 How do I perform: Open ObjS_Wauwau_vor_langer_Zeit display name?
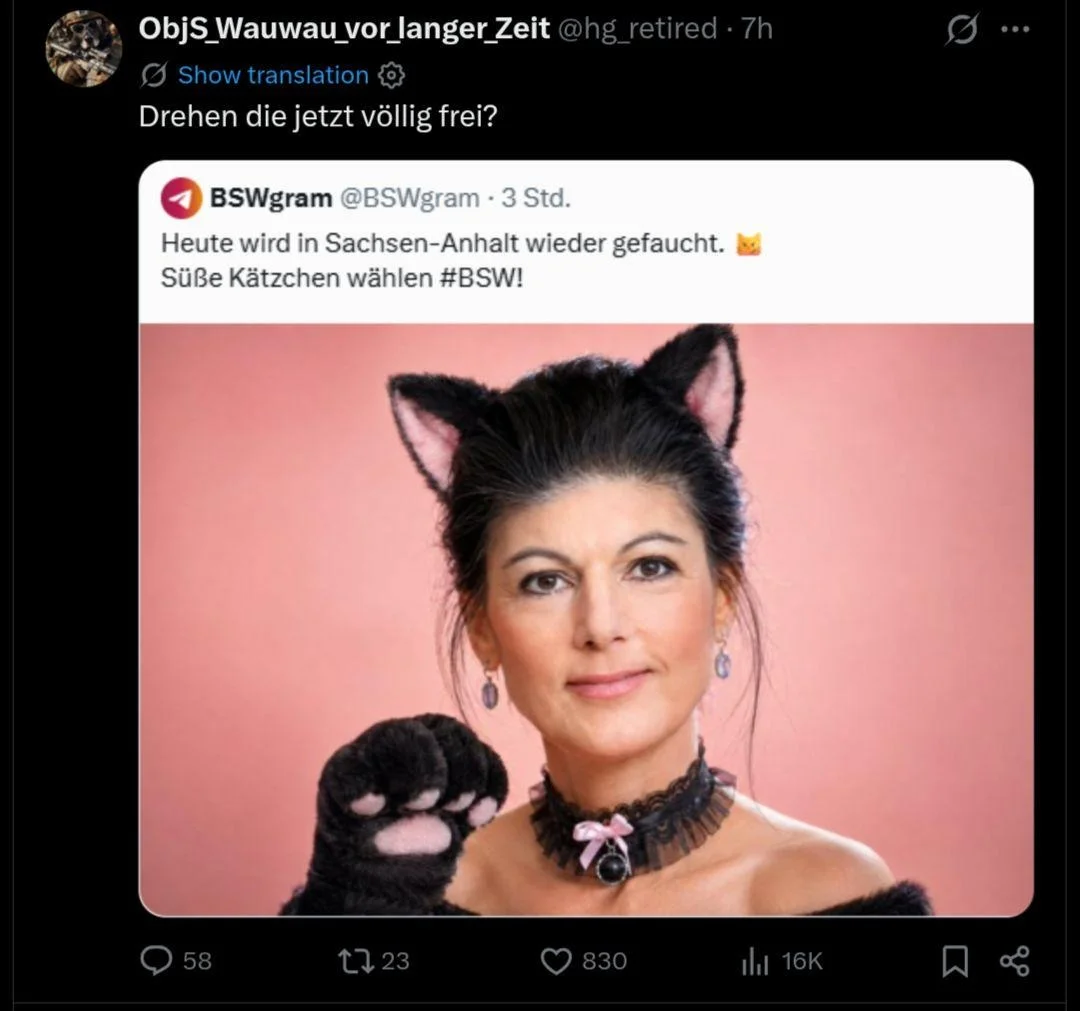[x=344, y=29]
